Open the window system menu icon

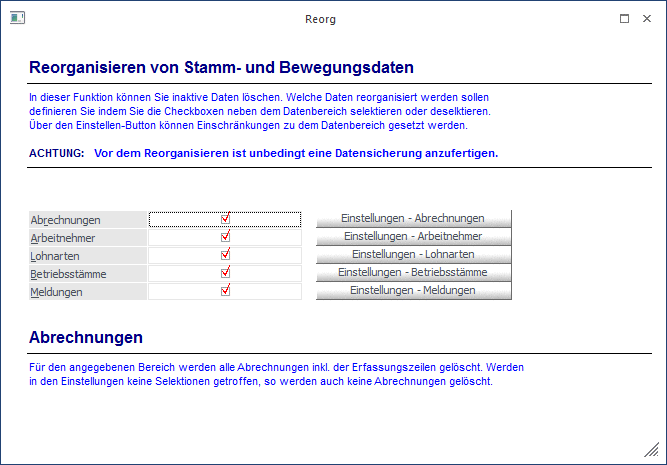17,18
